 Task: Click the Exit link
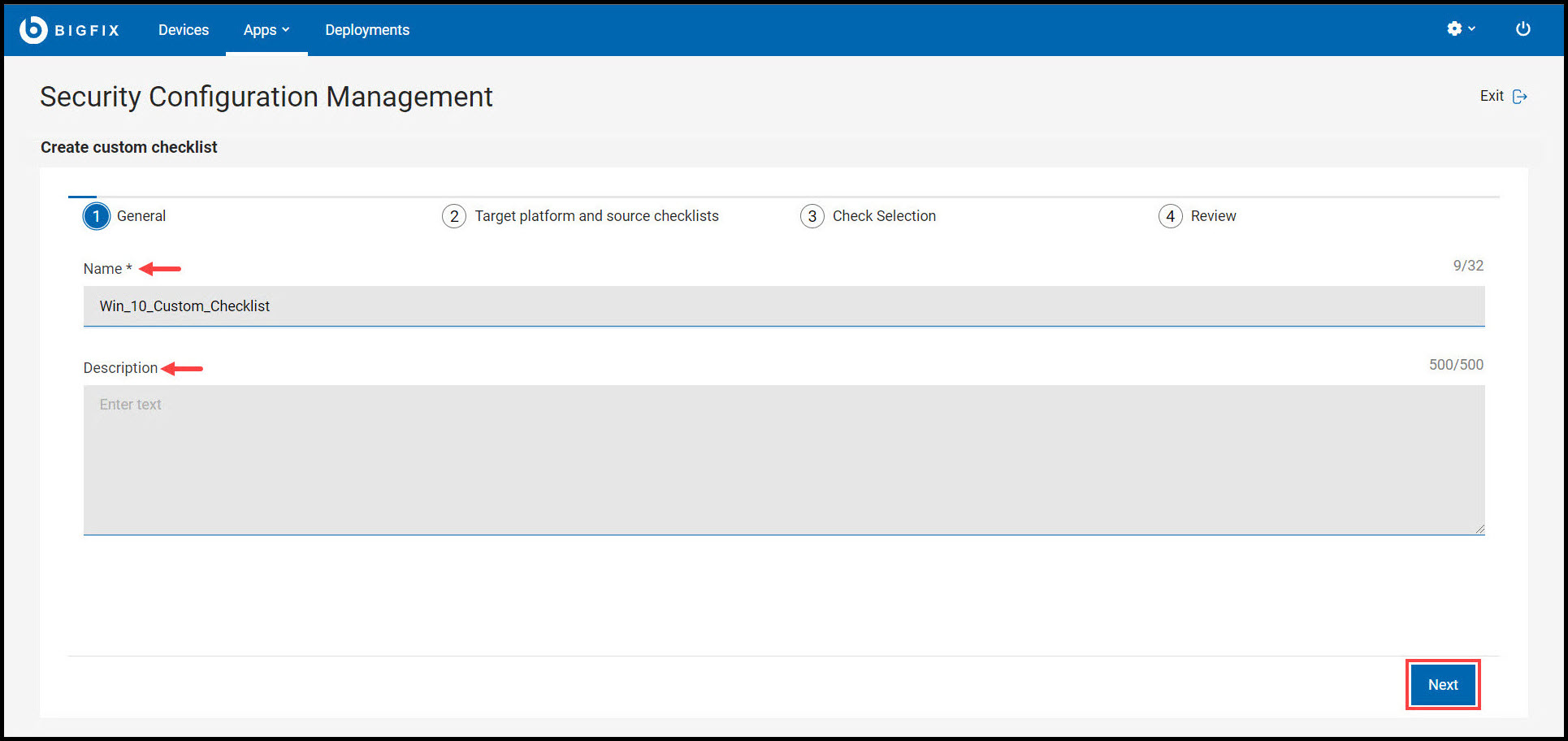click(1492, 96)
